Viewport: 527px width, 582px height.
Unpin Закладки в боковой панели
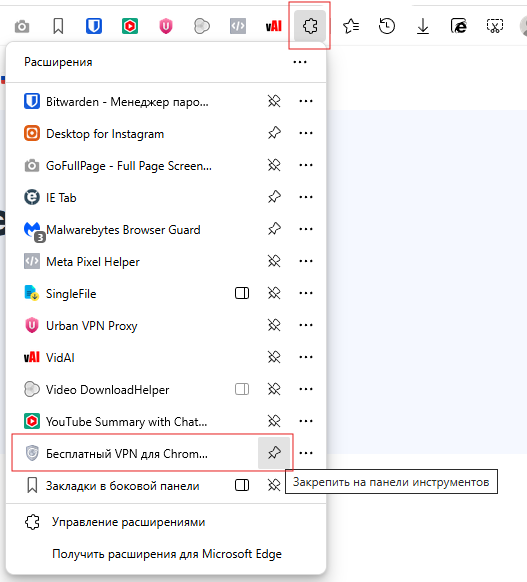tap(274, 485)
